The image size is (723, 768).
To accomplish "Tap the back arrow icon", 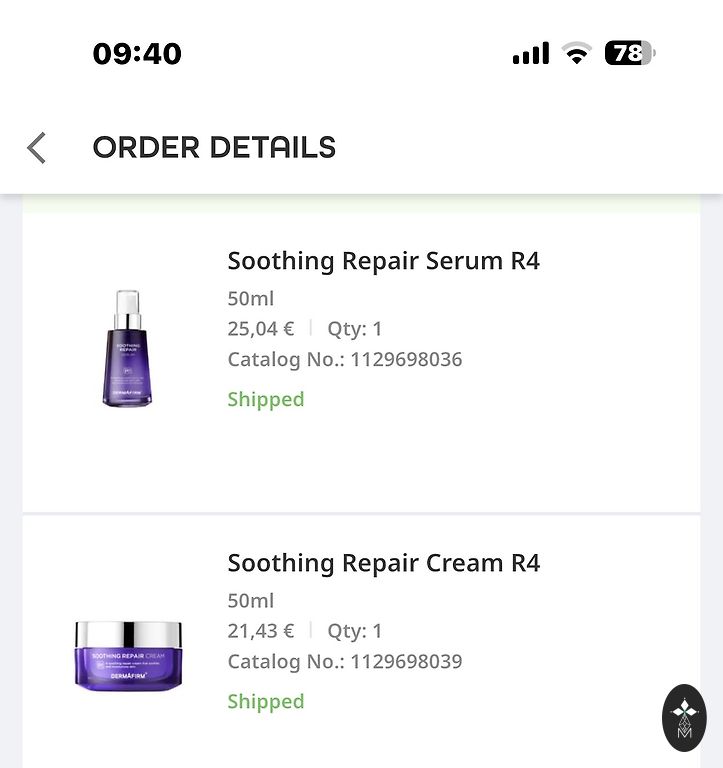I will pyautogui.click(x=37, y=148).
